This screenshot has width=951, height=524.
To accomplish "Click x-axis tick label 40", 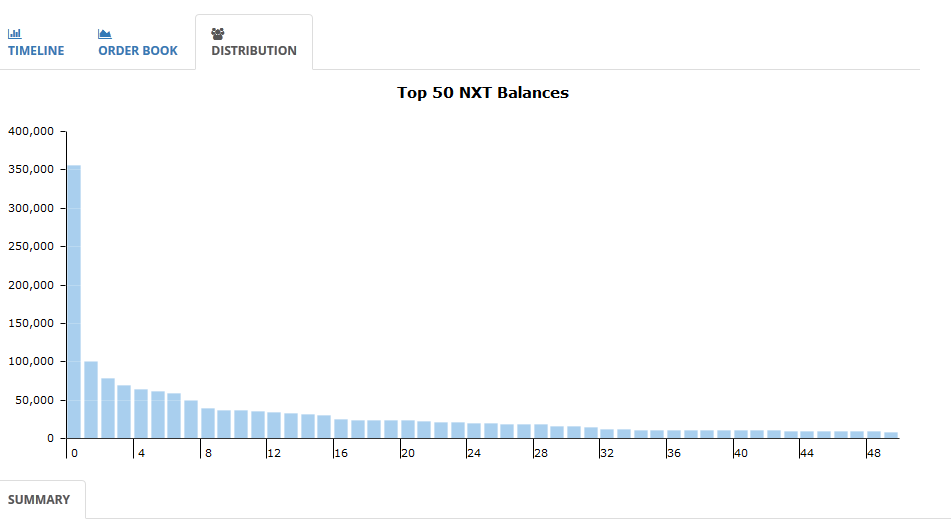I will point(741,453).
